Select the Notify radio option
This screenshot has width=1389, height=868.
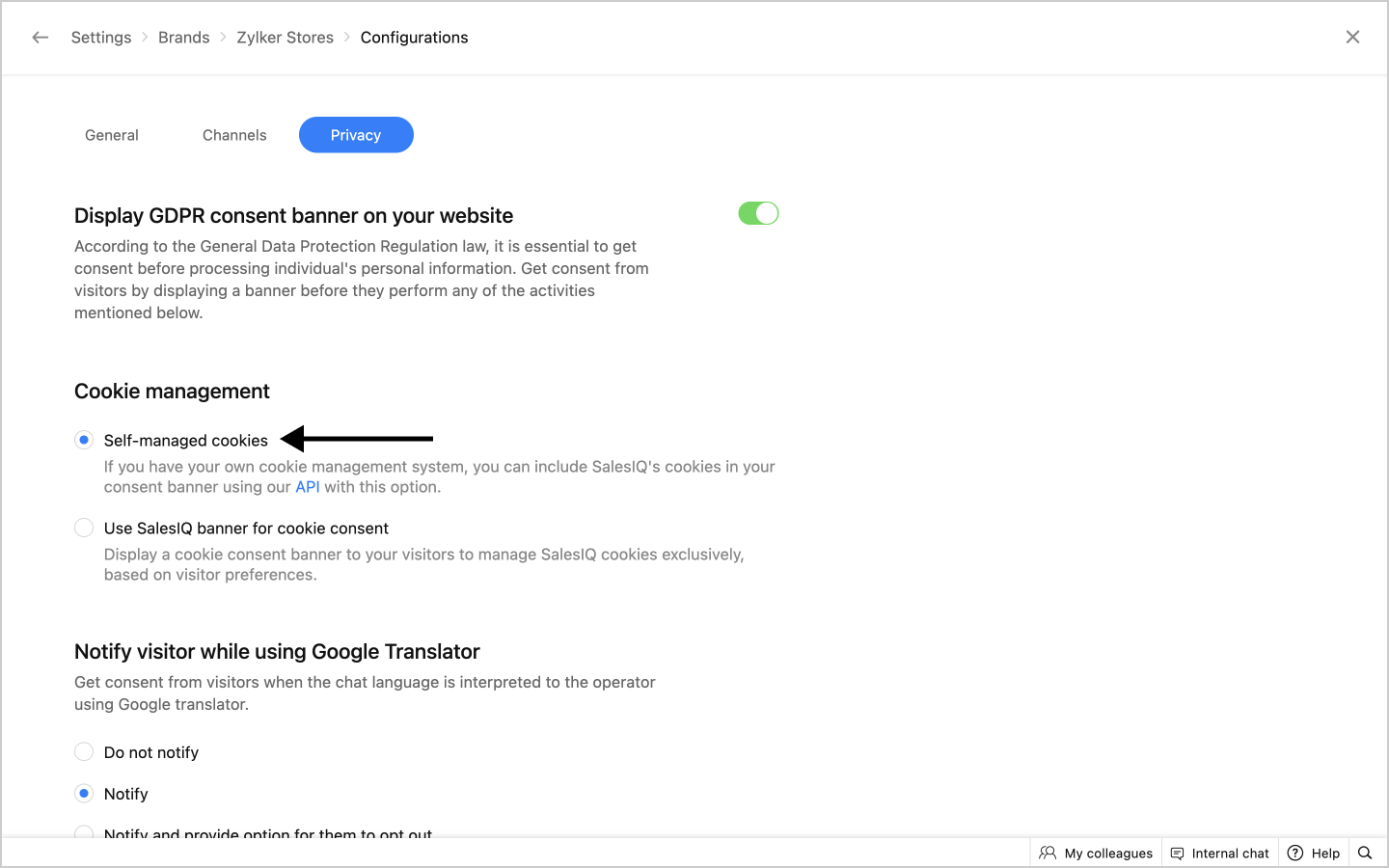[84, 793]
